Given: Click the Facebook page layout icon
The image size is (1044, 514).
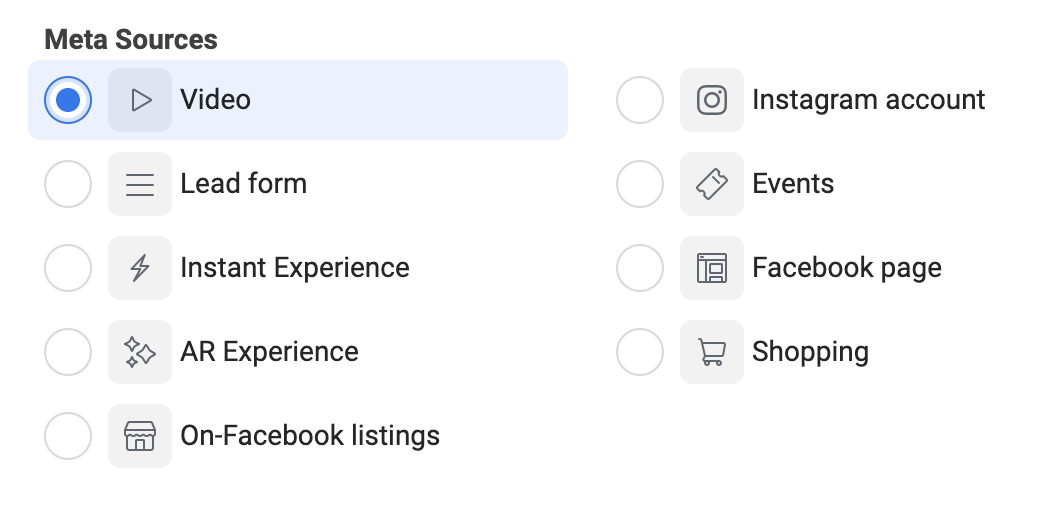Looking at the screenshot, I should [712, 268].
